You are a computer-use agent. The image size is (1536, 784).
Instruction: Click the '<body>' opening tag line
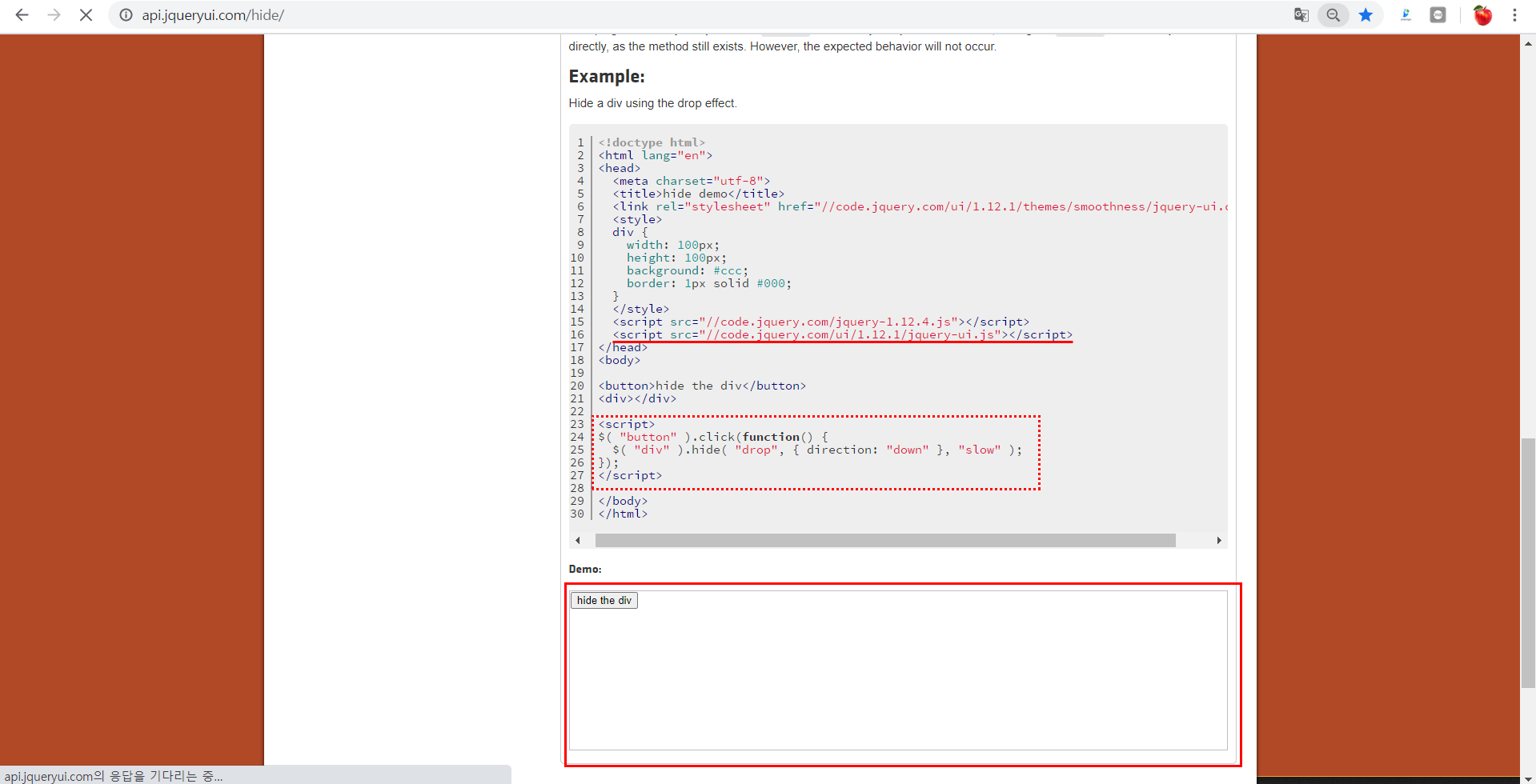620,360
